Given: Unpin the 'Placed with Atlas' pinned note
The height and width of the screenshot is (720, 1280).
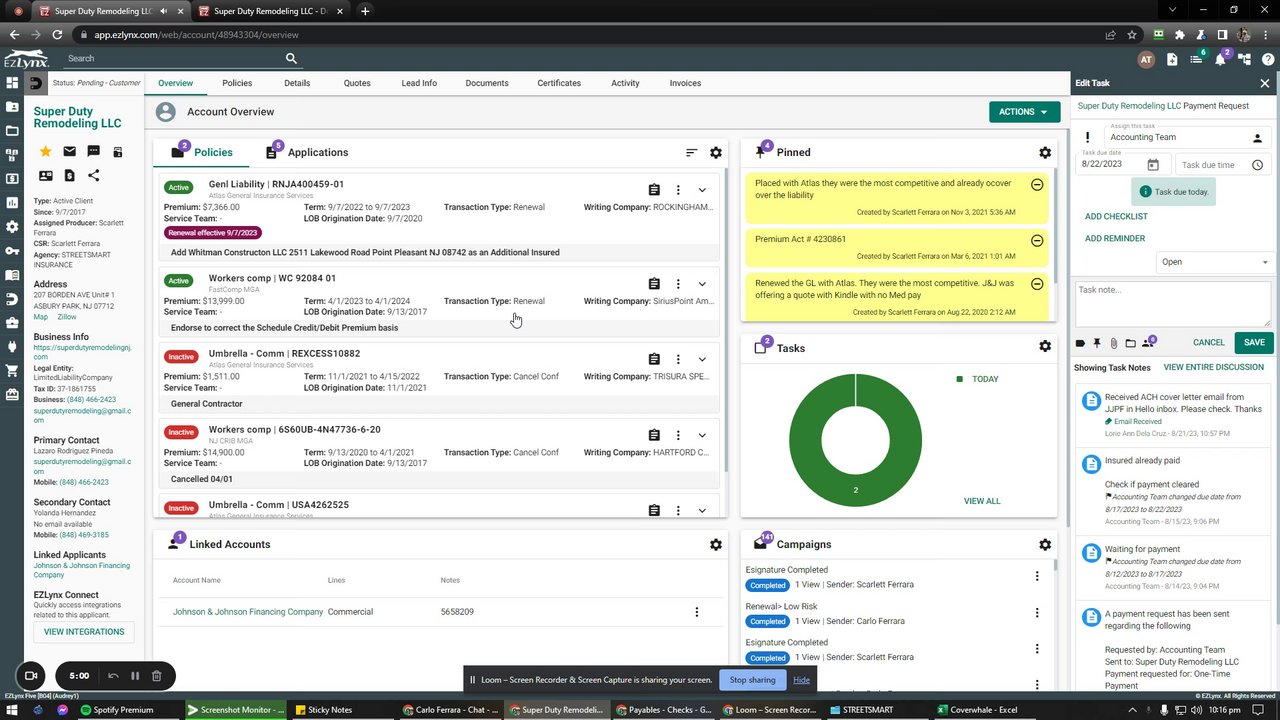Looking at the screenshot, I should [1037, 185].
